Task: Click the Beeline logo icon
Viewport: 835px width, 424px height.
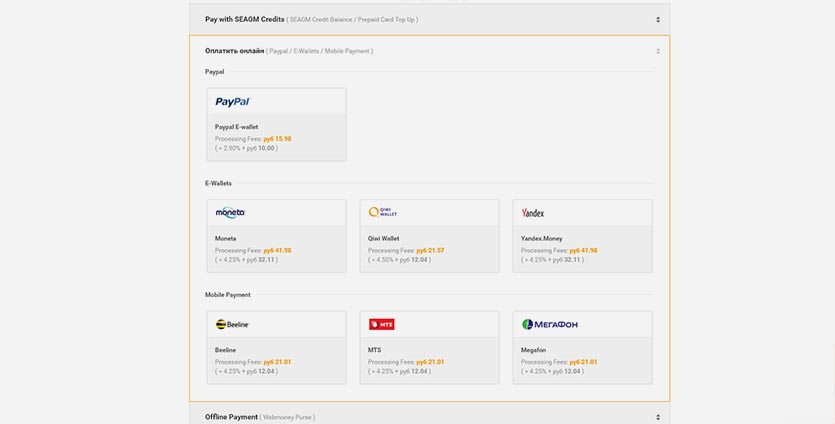Action: click(232, 324)
